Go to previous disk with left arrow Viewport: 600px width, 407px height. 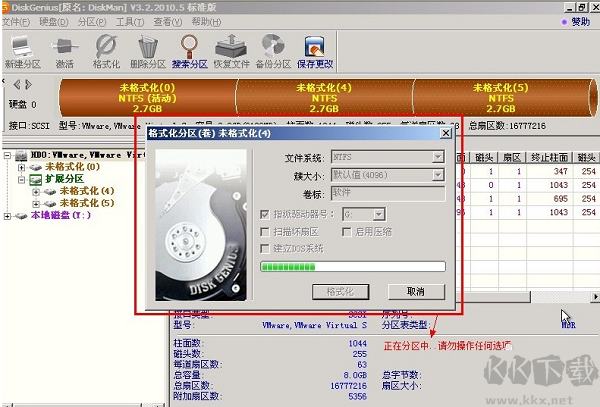click(16, 84)
